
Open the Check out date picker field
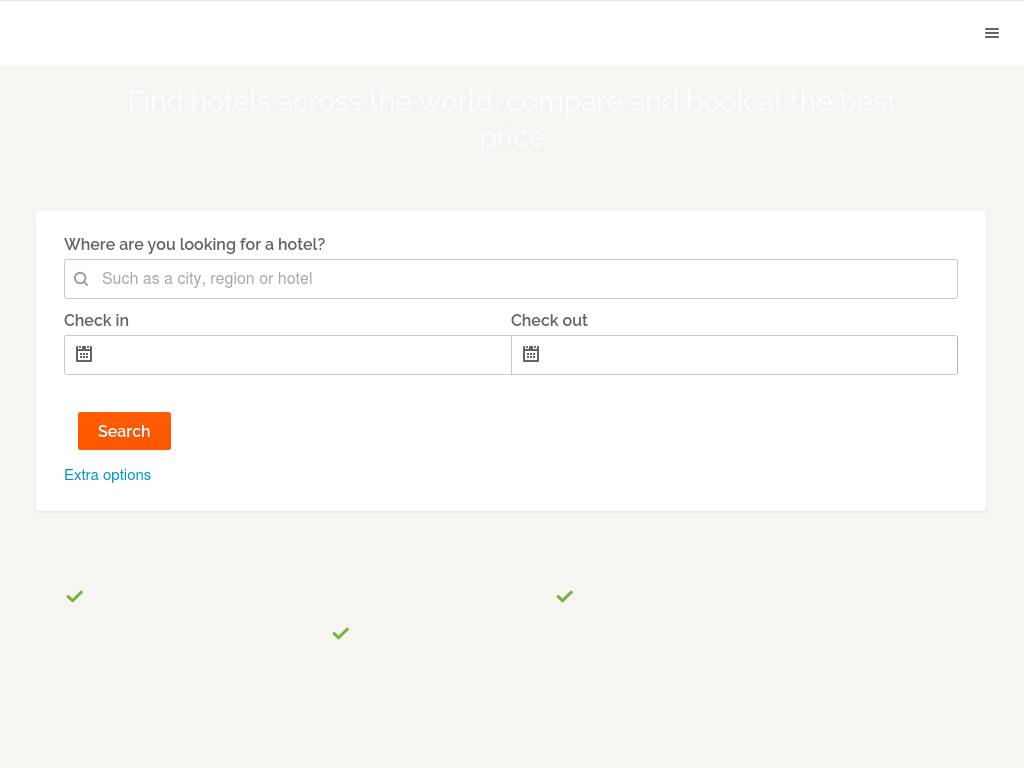pyautogui.click(x=748, y=355)
